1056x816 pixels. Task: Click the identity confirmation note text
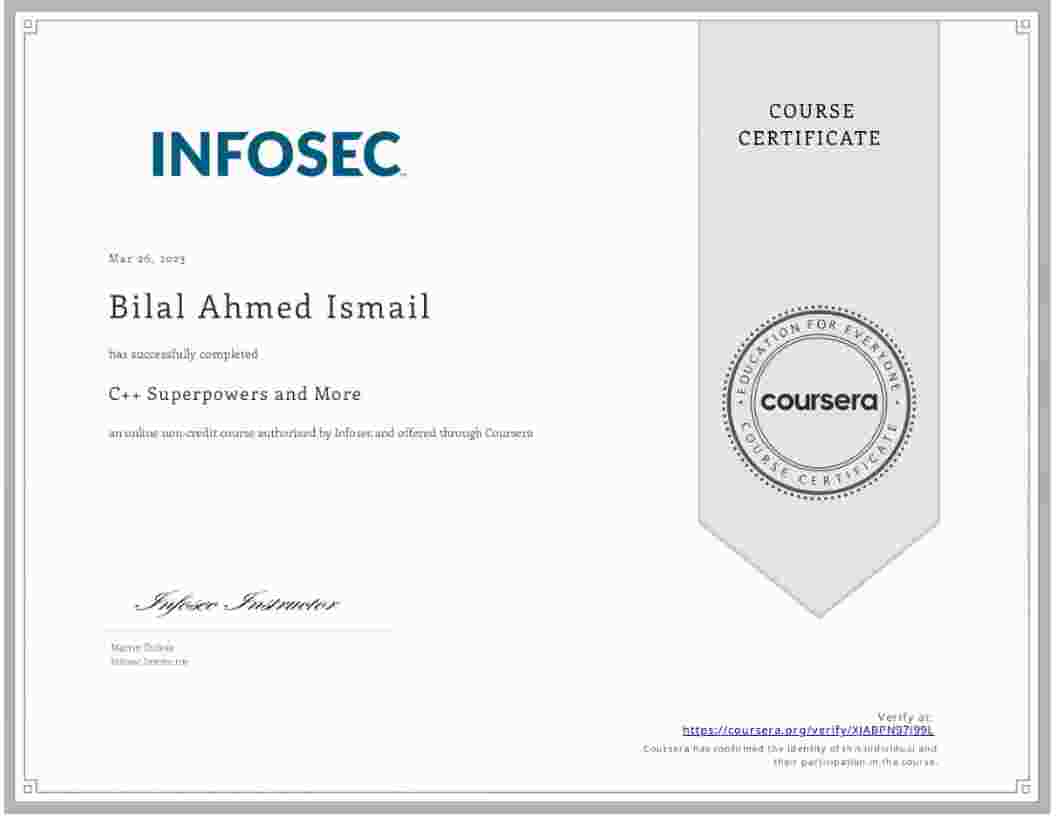[x=790, y=755]
